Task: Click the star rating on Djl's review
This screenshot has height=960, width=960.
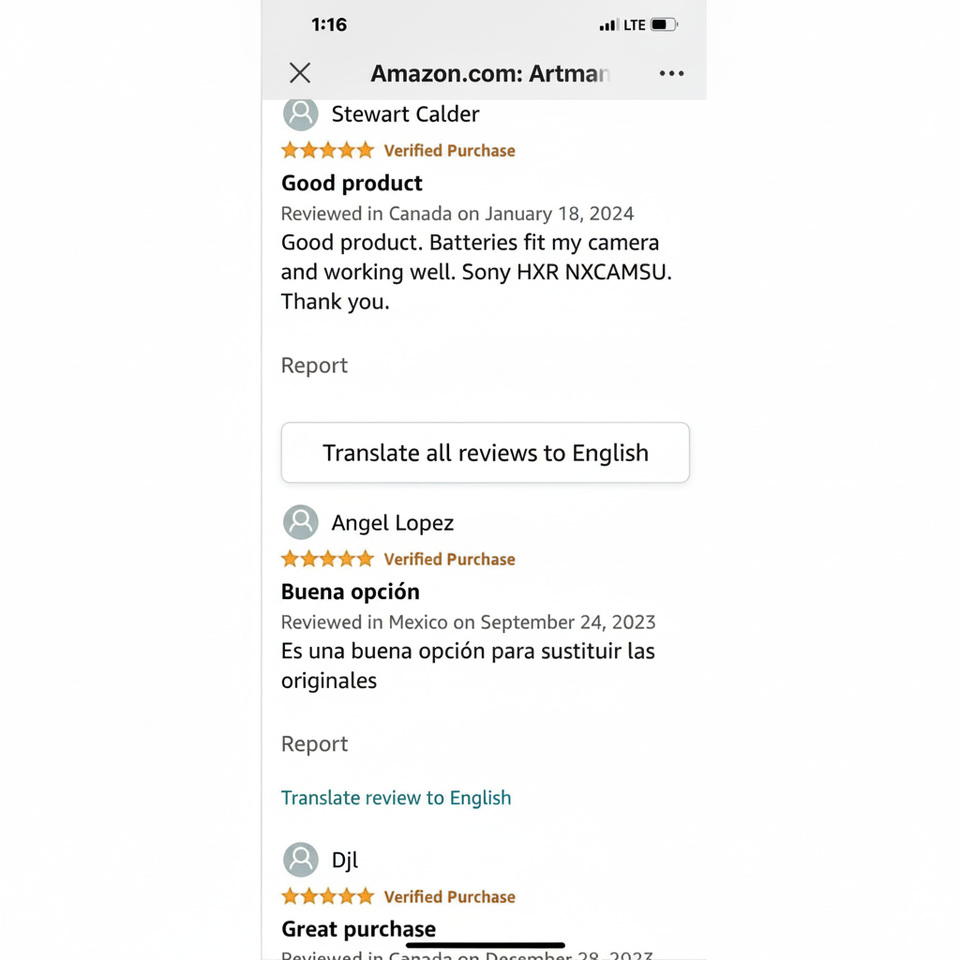Action: (327, 896)
